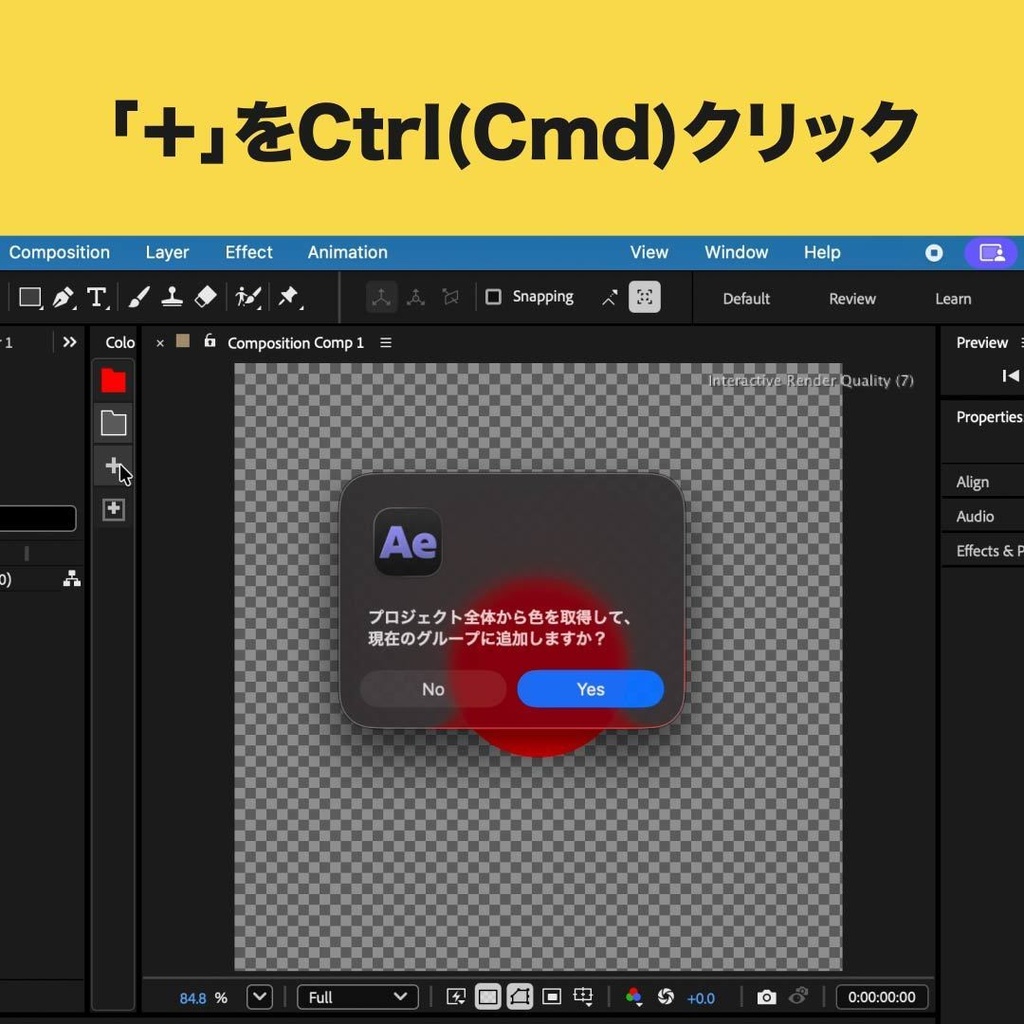Image resolution: width=1024 pixels, height=1024 pixels.
Task: Open the magnification ratio dropdown
Action: click(x=258, y=997)
